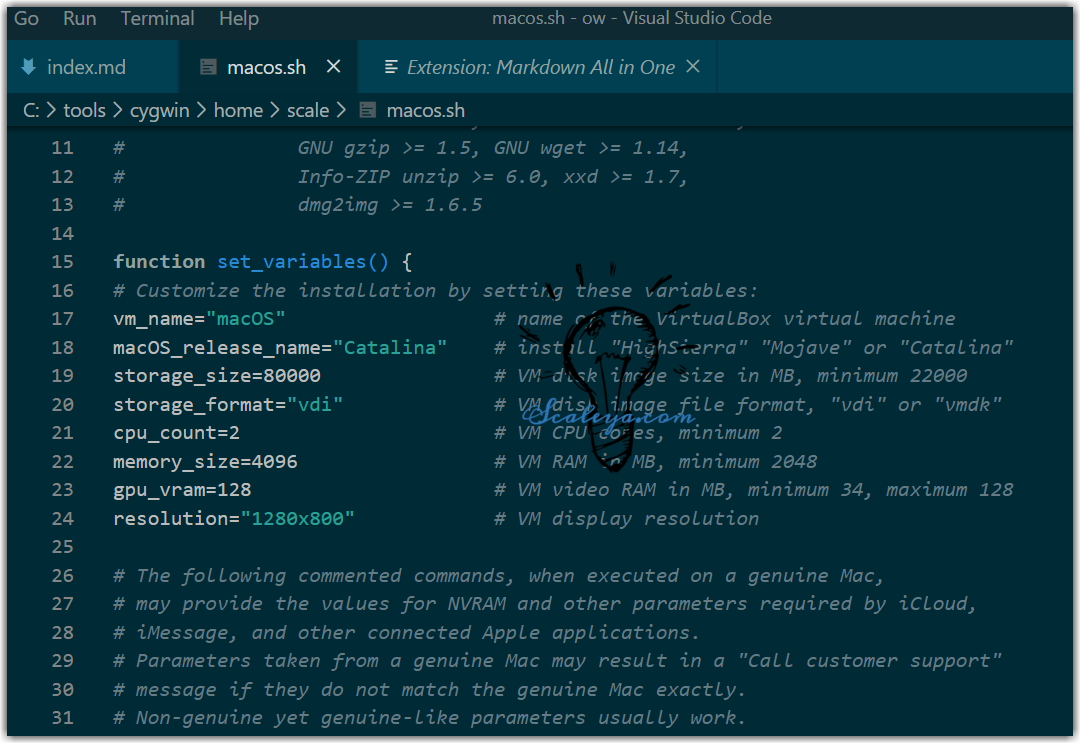Click the file icon in the macos.sh breadcrumb
The width and height of the screenshot is (1081, 744).
(x=368, y=110)
